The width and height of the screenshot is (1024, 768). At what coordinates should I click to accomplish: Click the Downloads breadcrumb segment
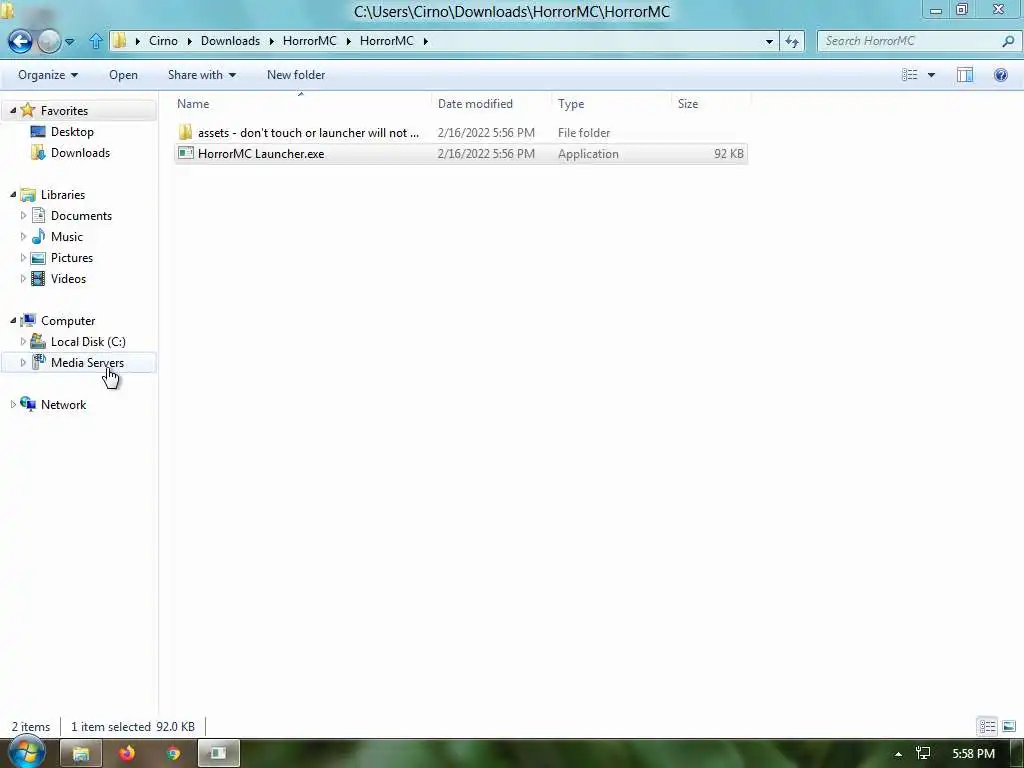click(230, 40)
